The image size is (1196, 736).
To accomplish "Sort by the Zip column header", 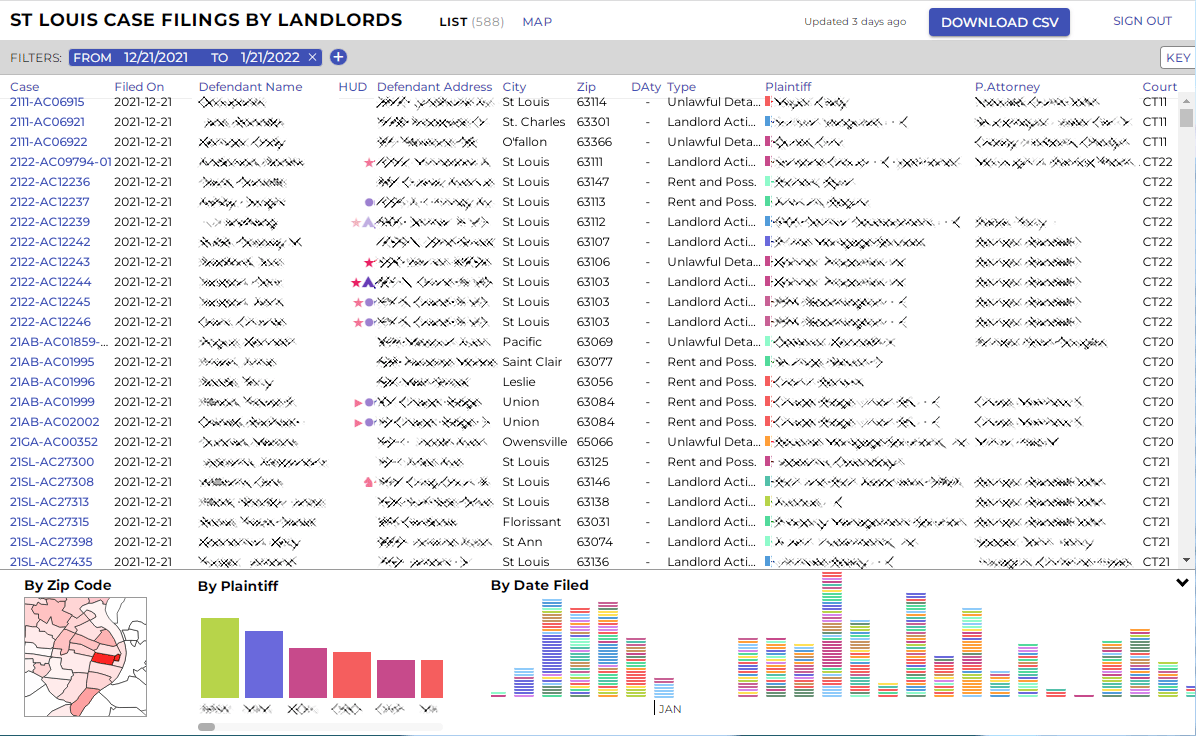I will coord(586,87).
